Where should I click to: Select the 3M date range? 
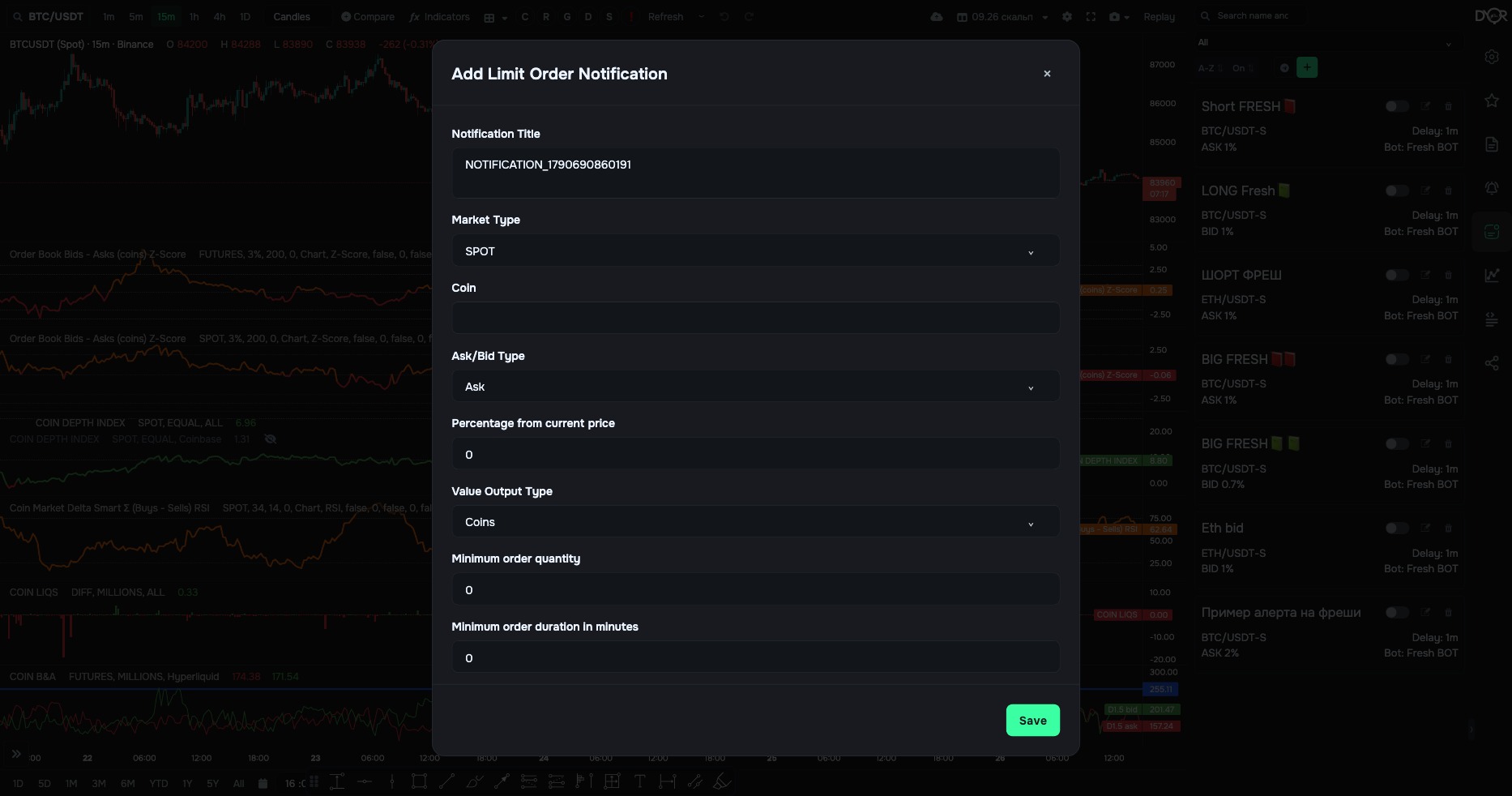coord(99,784)
